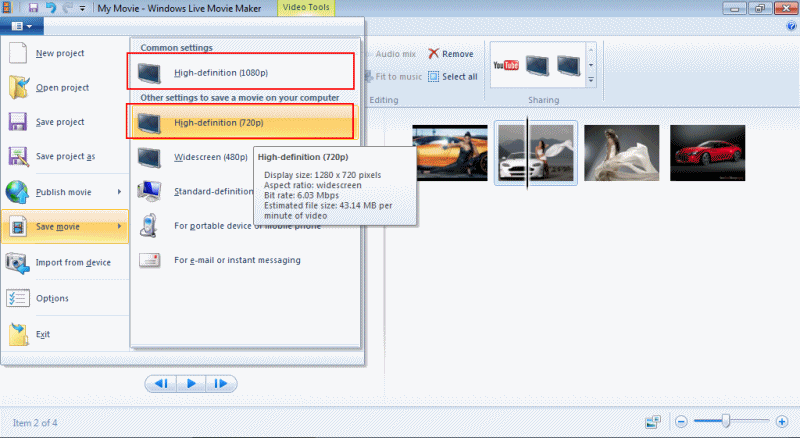Image resolution: width=800 pixels, height=438 pixels.
Task: Click the second monitor icon in Sharing
Action: point(568,65)
